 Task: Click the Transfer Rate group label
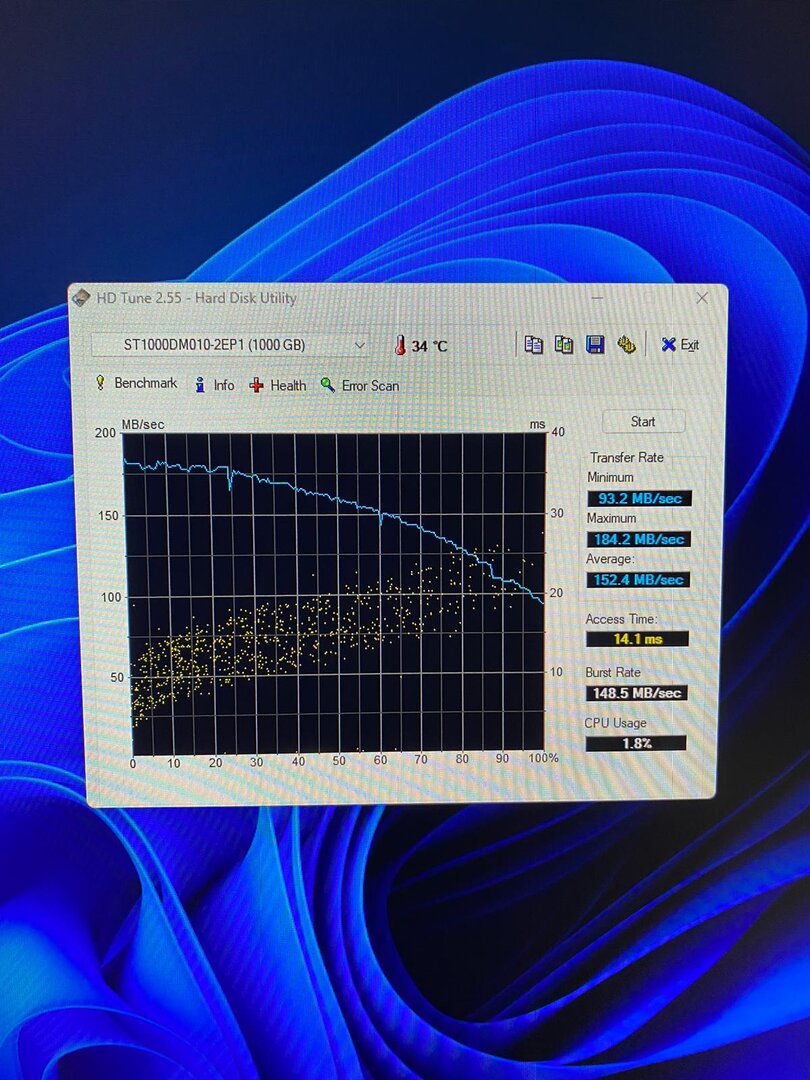(627, 457)
